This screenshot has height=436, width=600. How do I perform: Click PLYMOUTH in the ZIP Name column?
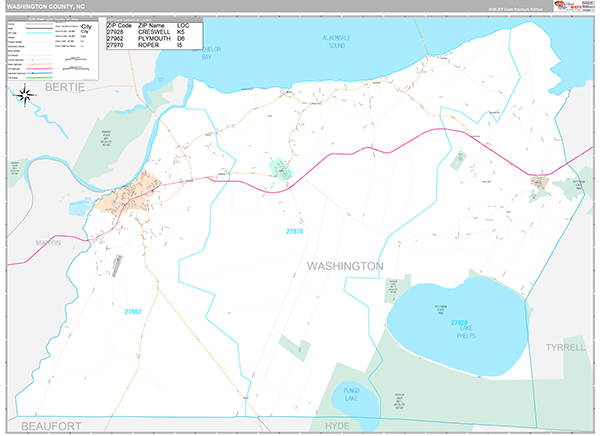(x=154, y=39)
